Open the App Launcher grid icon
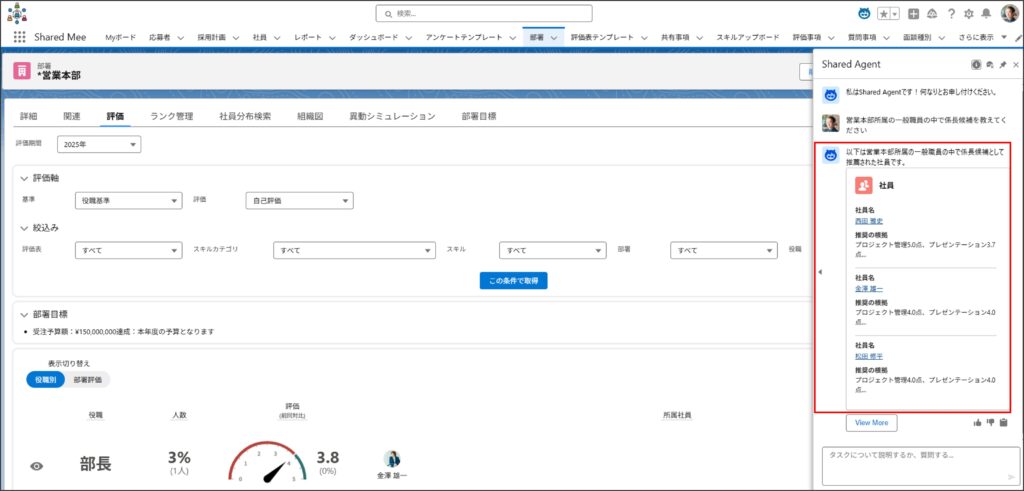Image resolution: width=1024 pixels, height=491 pixels. point(19,36)
